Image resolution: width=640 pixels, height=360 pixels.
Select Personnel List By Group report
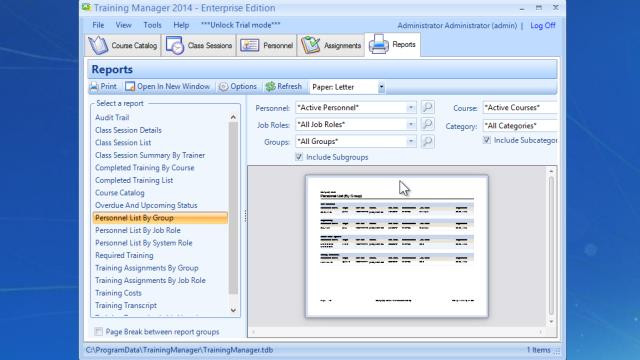pos(160,218)
